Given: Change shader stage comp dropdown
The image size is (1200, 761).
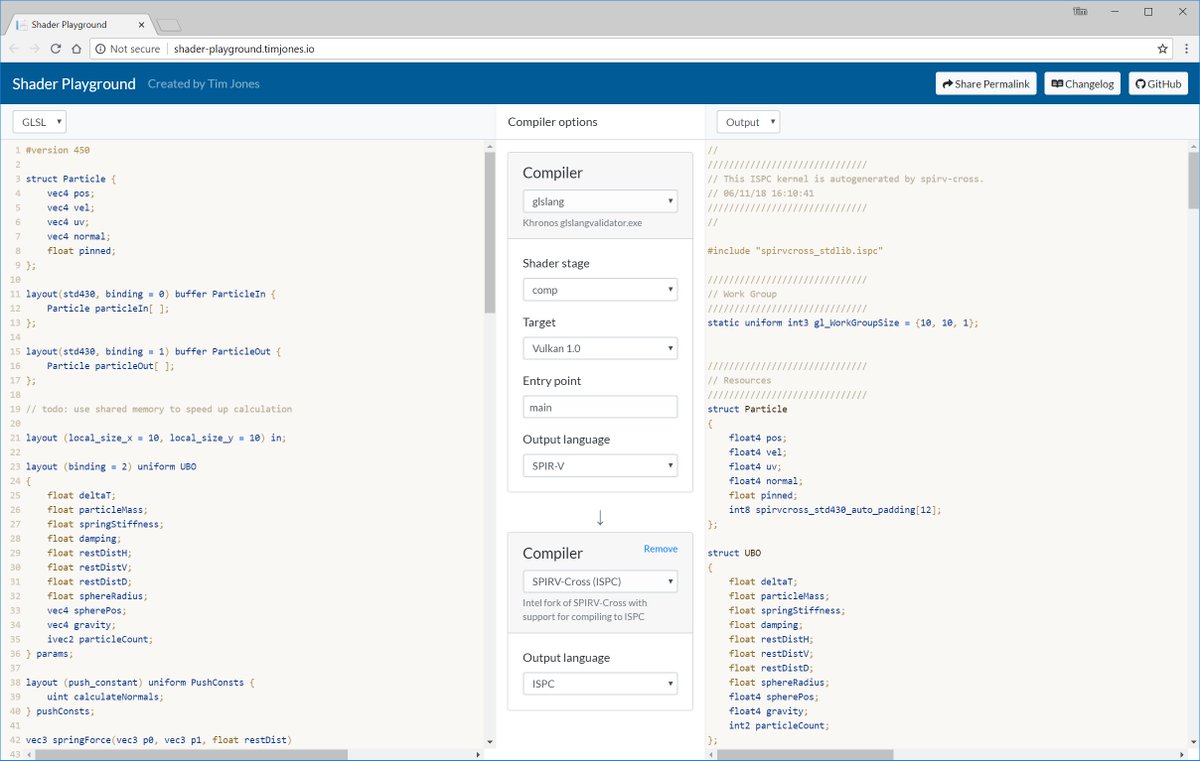Looking at the screenshot, I should [x=600, y=290].
